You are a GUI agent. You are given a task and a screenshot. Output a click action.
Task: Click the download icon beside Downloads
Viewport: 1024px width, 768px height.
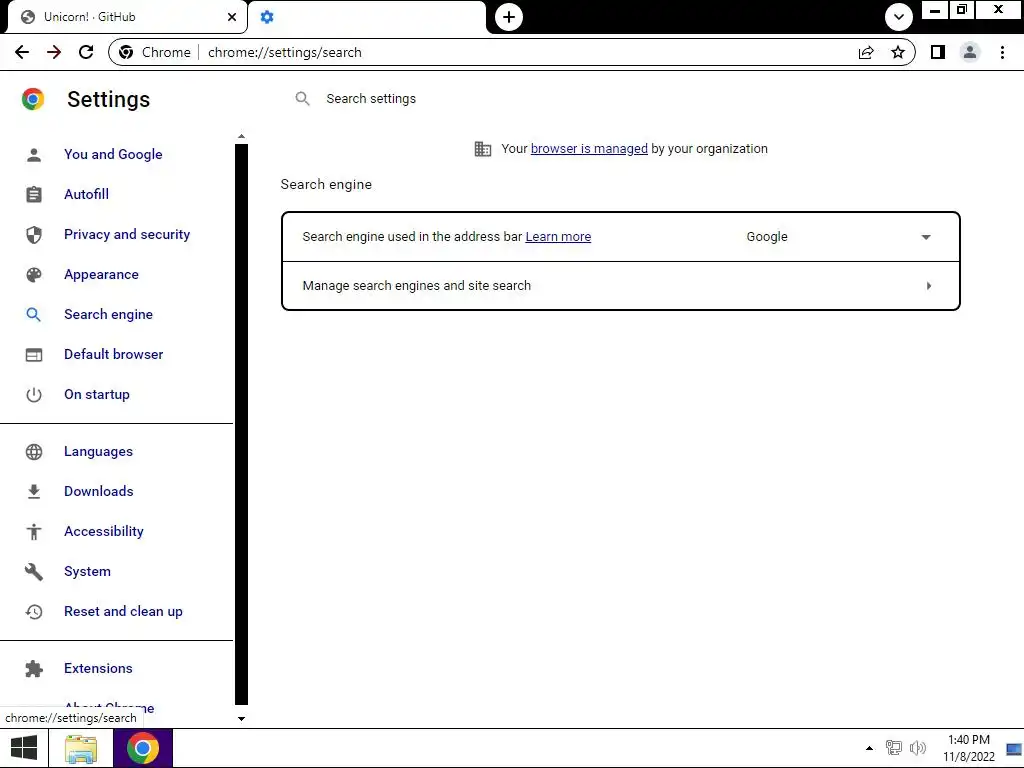[34, 492]
